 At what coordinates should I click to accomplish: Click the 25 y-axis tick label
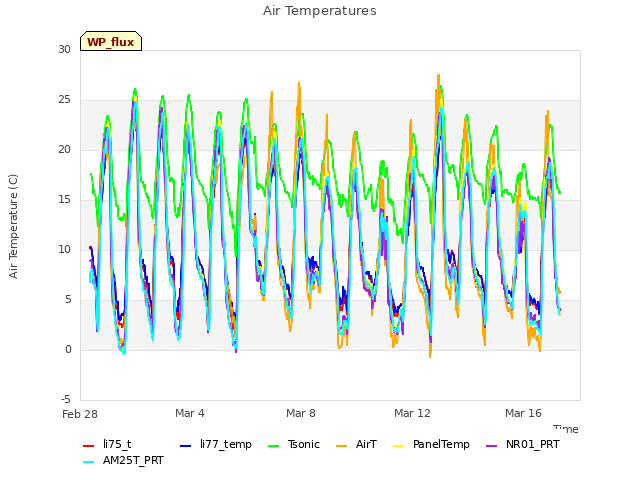tap(64, 100)
